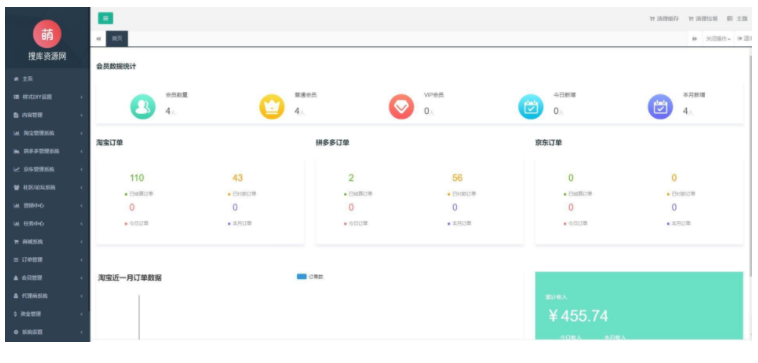Click the blue calendar 今日新增 icon
758x363 pixels.
click(x=531, y=106)
